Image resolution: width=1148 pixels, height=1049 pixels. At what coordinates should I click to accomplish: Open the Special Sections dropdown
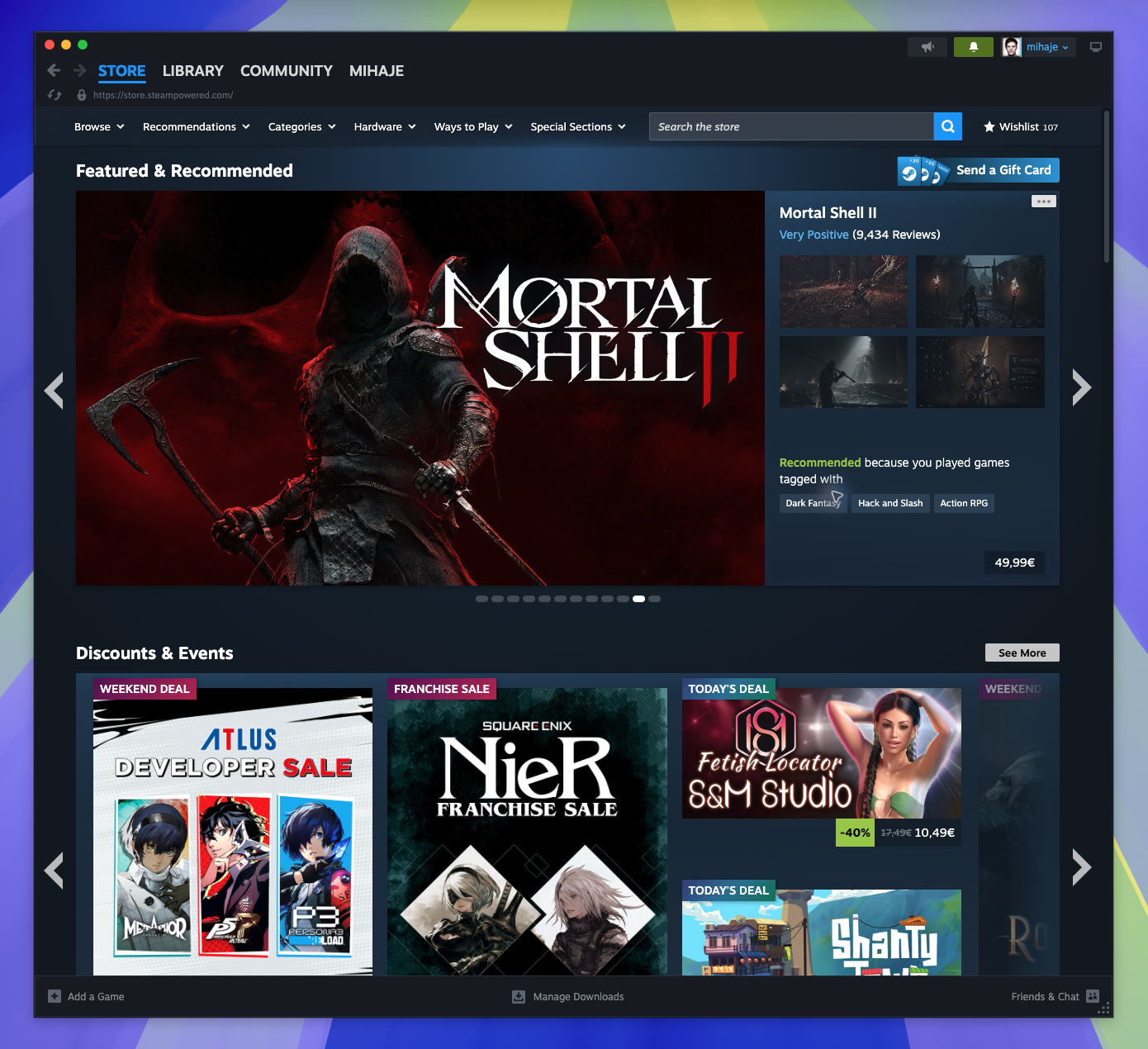(x=578, y=126)
